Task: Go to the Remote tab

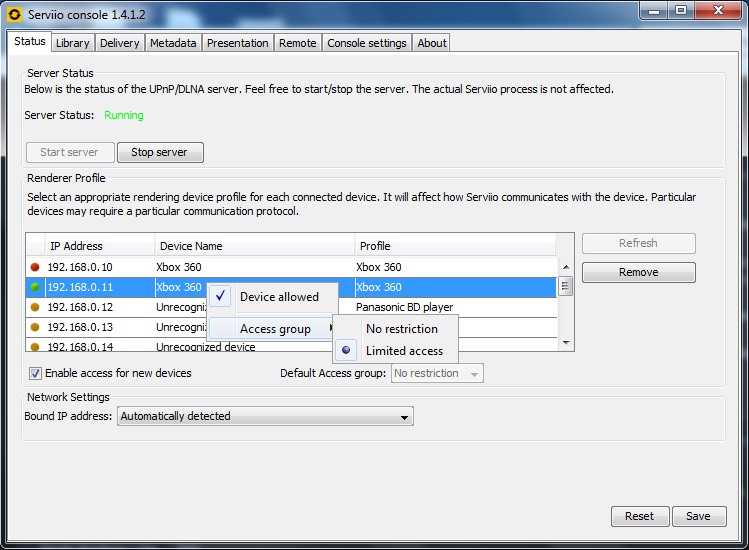Action: click(298, 43)
